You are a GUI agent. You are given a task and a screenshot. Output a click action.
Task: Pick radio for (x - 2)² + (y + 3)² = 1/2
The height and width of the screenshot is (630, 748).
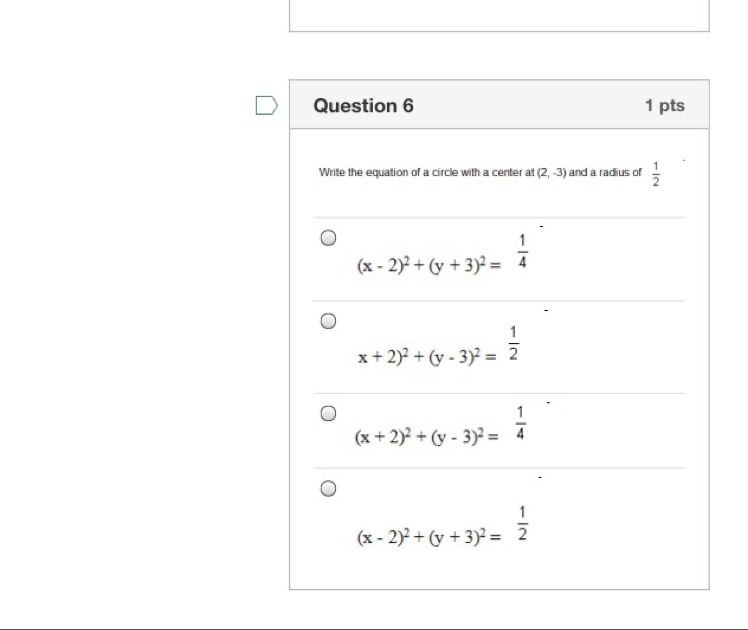[x=328, y=489]
